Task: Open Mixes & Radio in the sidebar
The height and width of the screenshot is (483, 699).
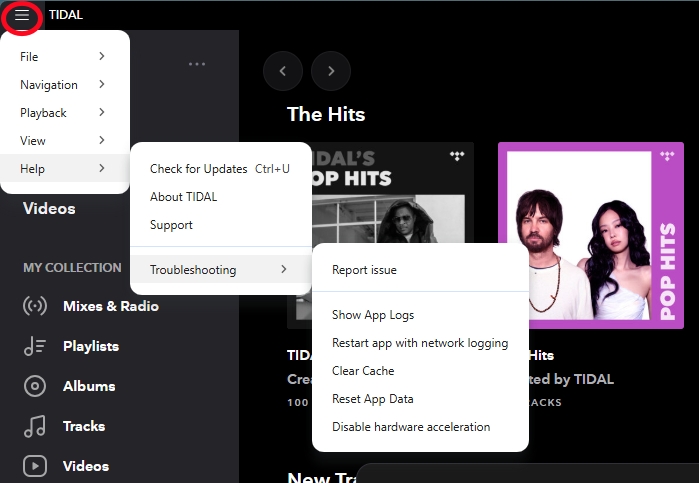Action: [111, 306]
